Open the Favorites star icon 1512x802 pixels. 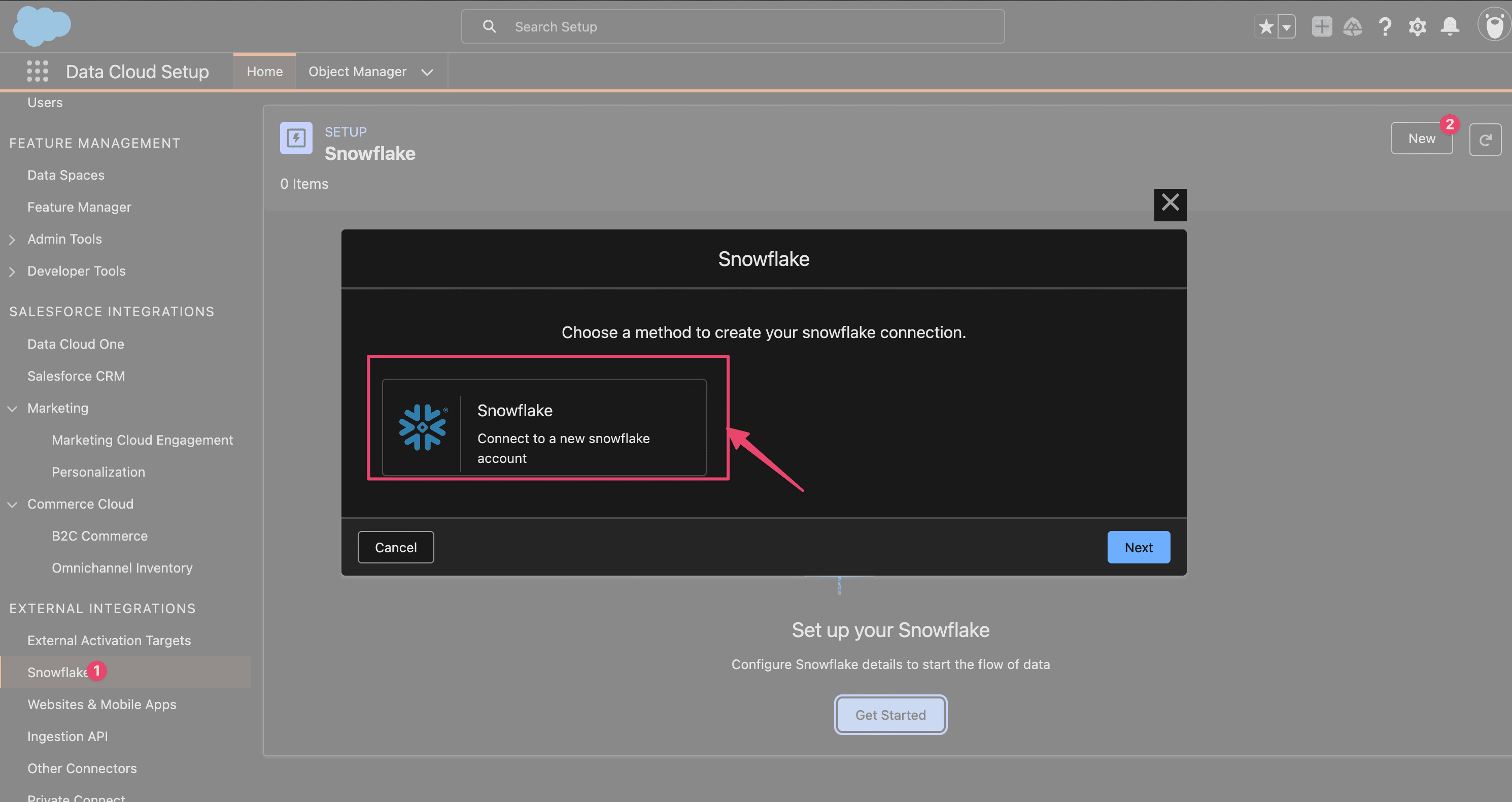(x=1266, y=26)
